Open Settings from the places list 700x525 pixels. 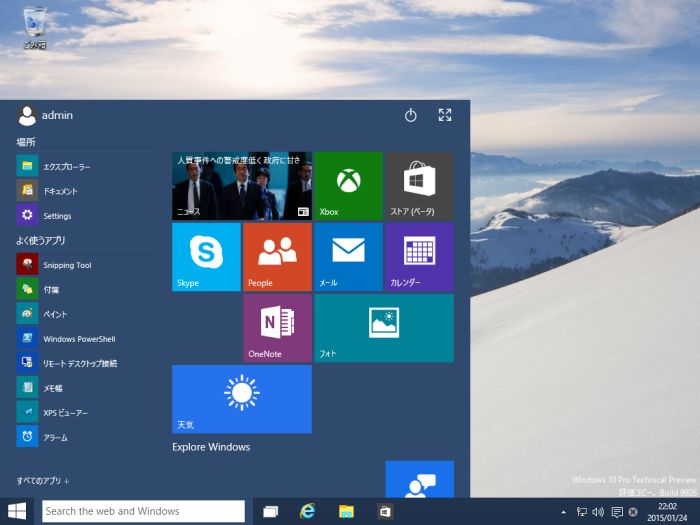(56, 216)
